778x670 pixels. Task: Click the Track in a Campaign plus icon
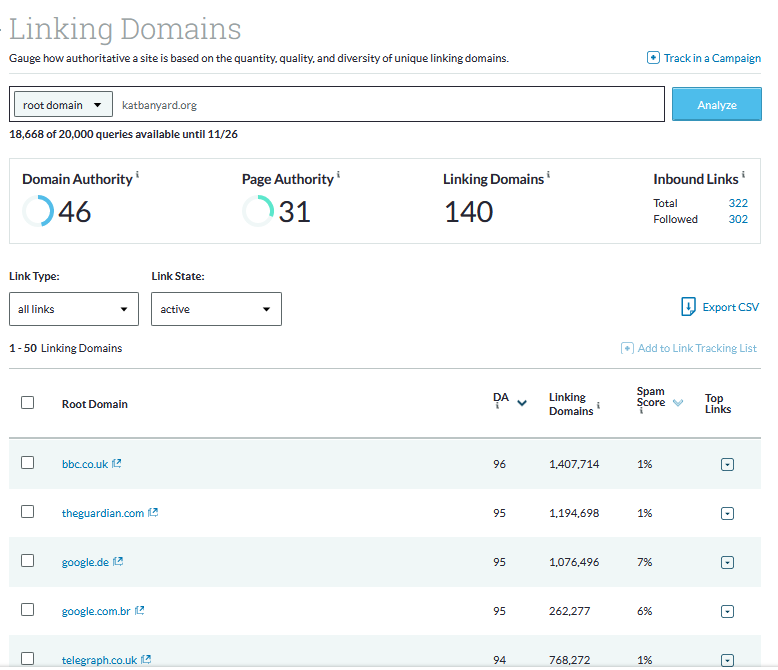click(653, 58)
